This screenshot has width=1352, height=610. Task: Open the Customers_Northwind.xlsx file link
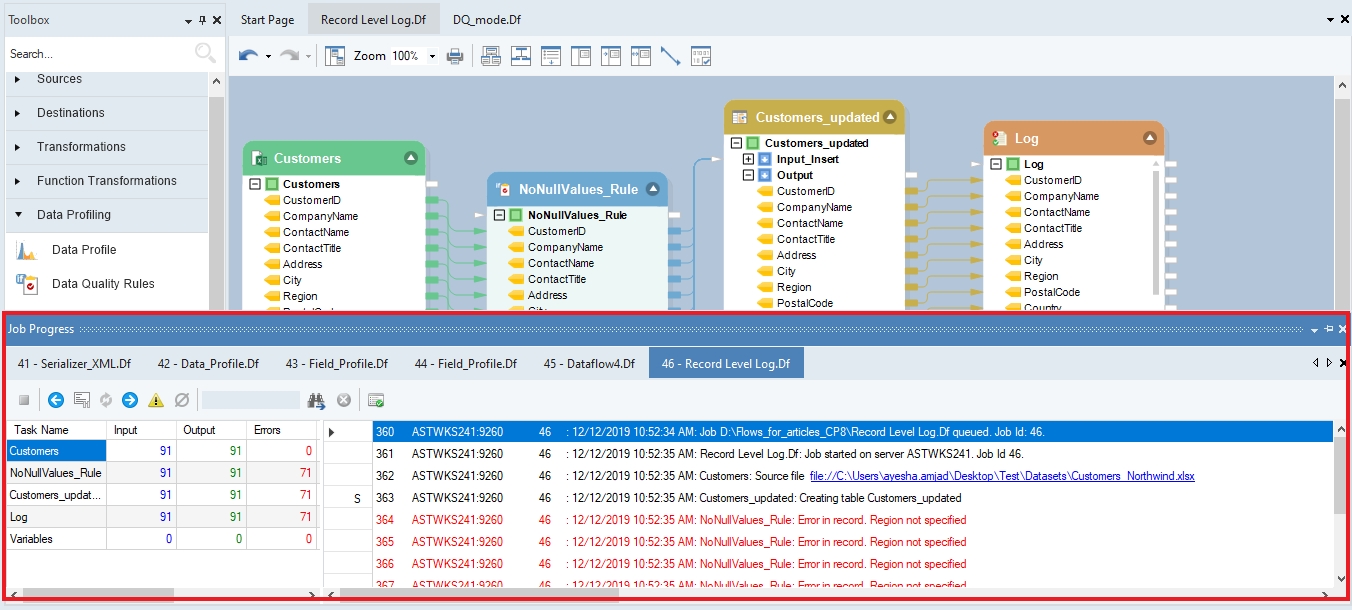(x=1002, y=476)
